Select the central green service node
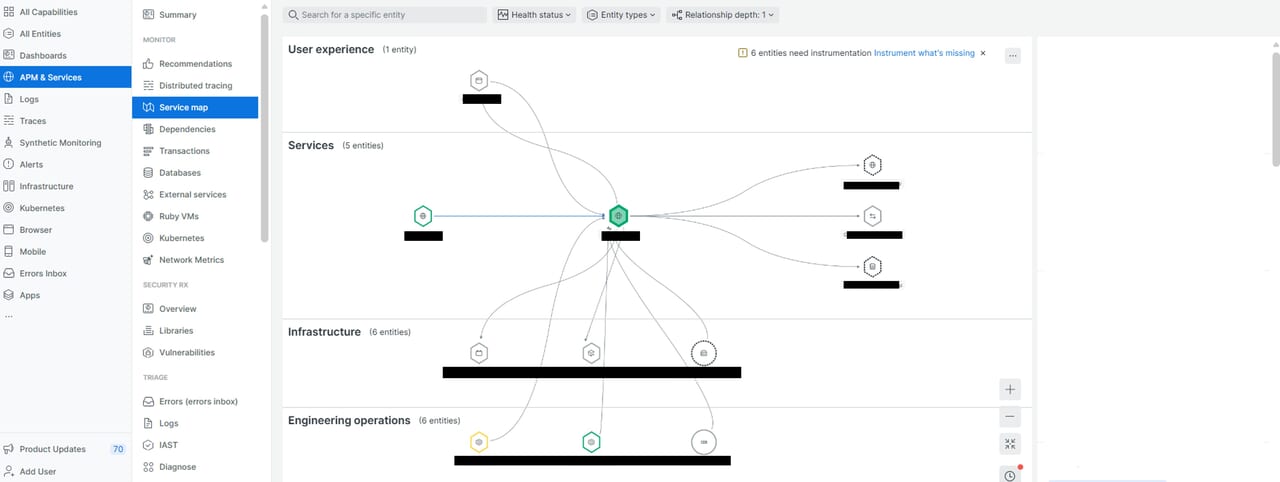Viewport: 1280px width, 482px height. click(619, 216)
